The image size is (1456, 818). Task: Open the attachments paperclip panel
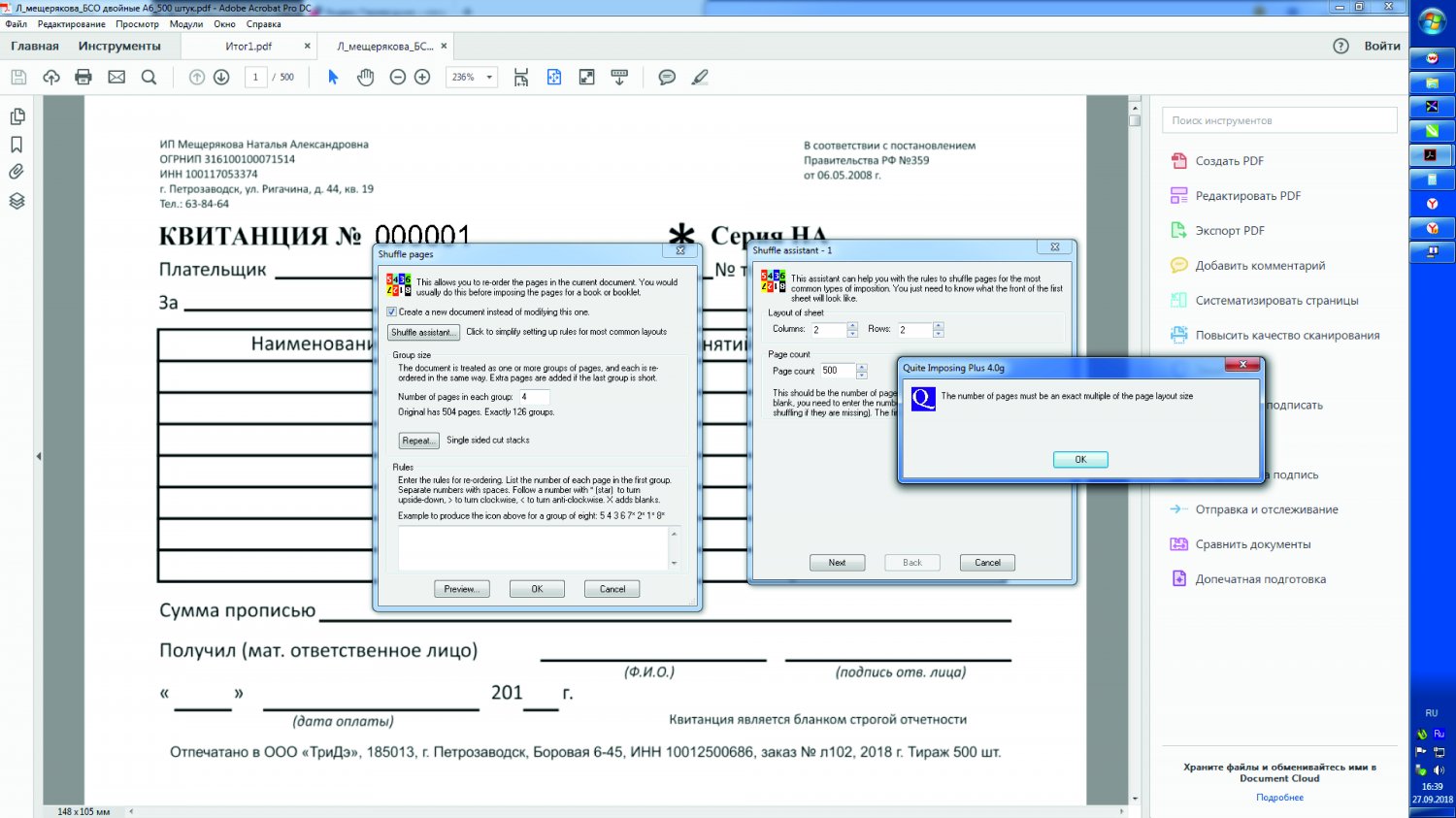tap(17, 172)
